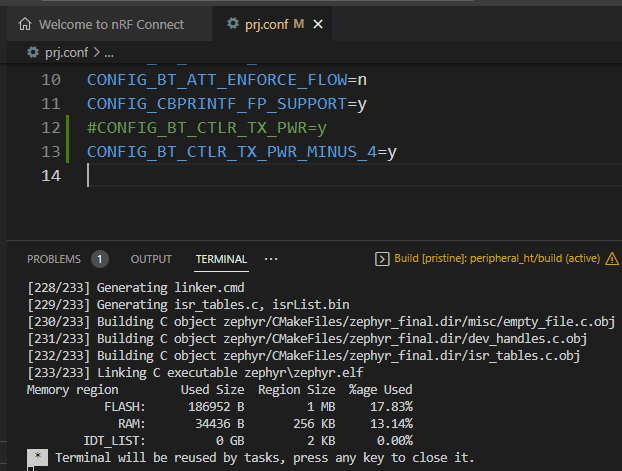The image size is (622, 471).
Task: Click the gear icon in the breadcrumb
Action: point(32,52)
